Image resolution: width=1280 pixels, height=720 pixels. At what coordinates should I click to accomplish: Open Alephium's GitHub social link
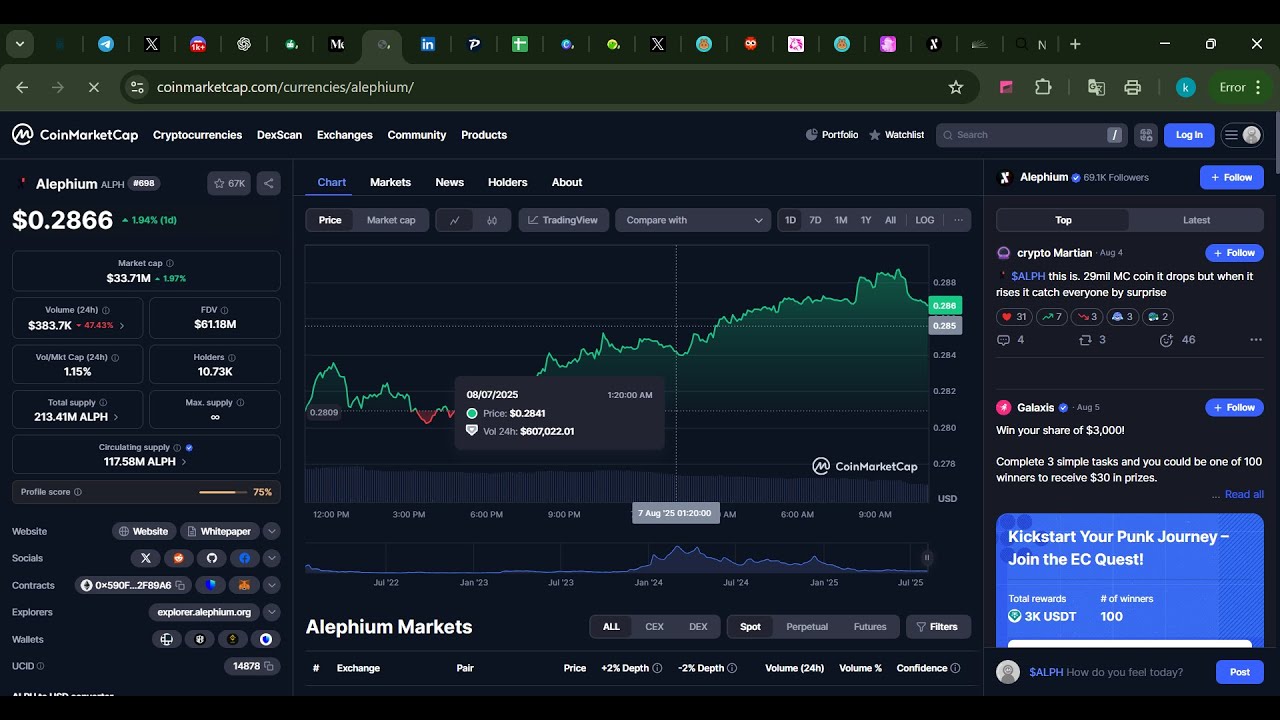coord(211,558)
